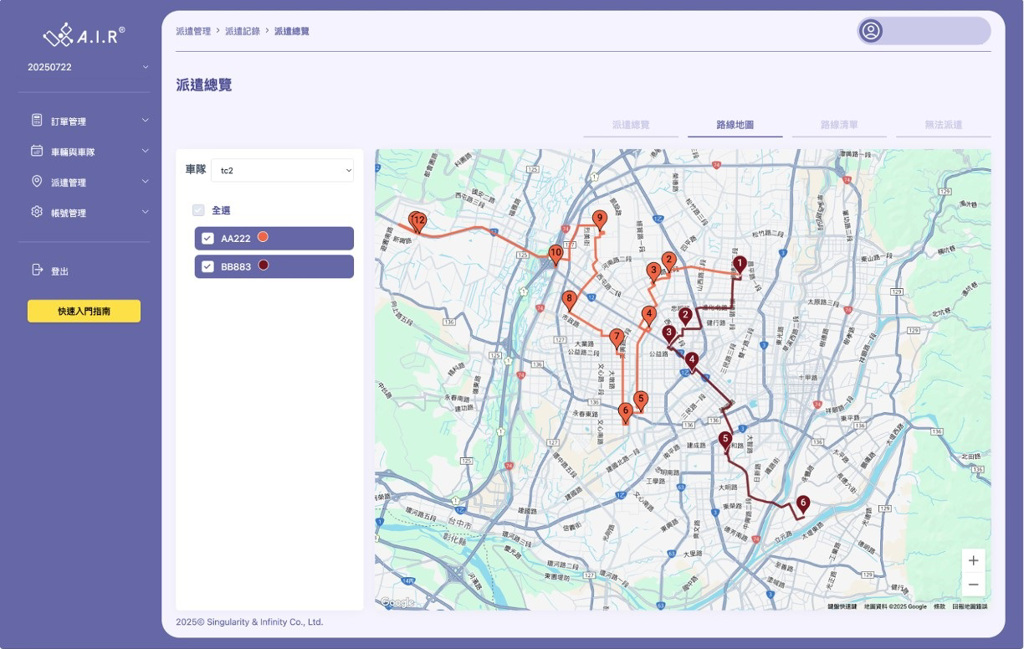1024x649 pixels.
Task: Switch to the 無法派遣 tab
Action: (x=943, y=125)
